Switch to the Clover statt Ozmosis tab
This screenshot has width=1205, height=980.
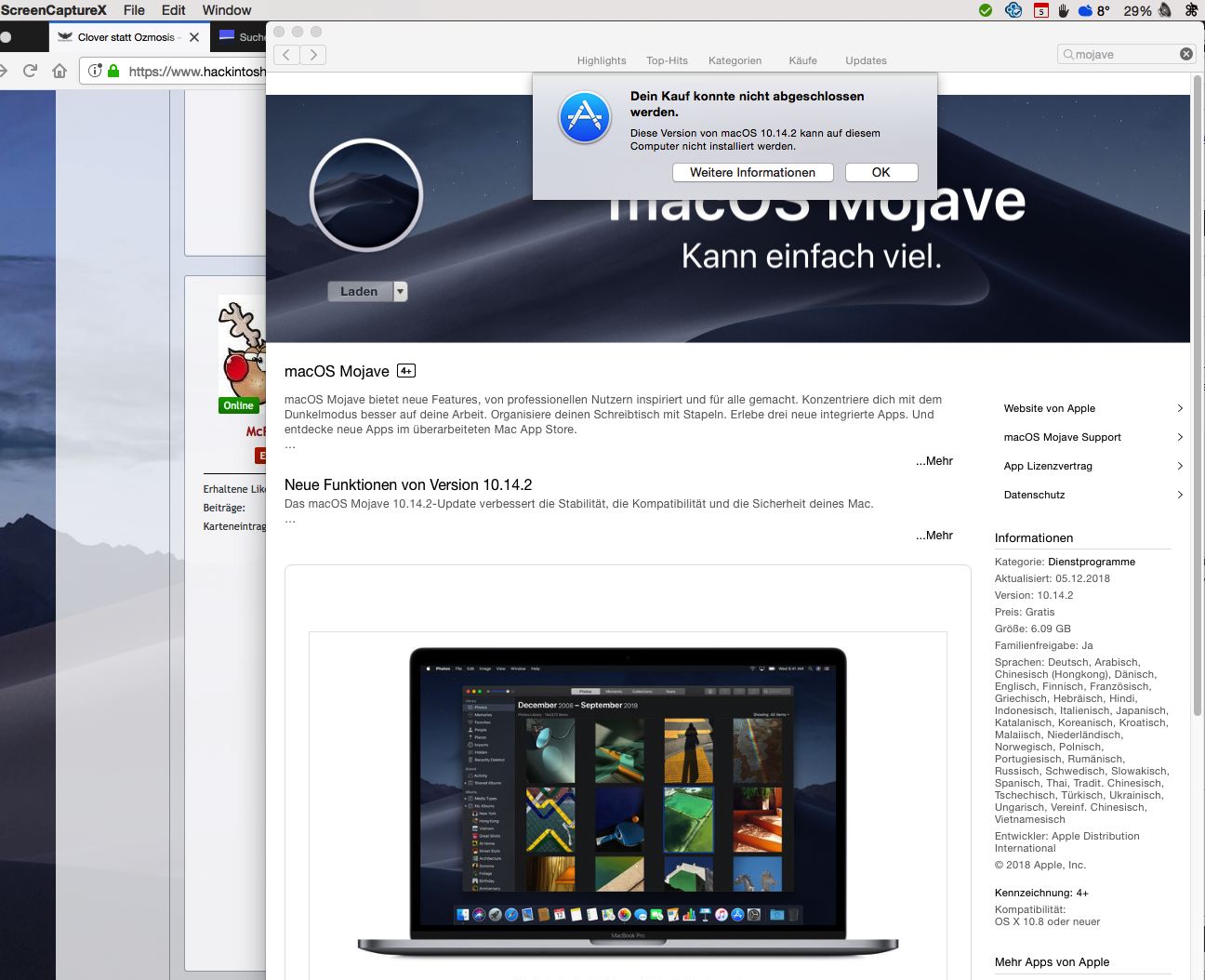click(x=128, y=37)
